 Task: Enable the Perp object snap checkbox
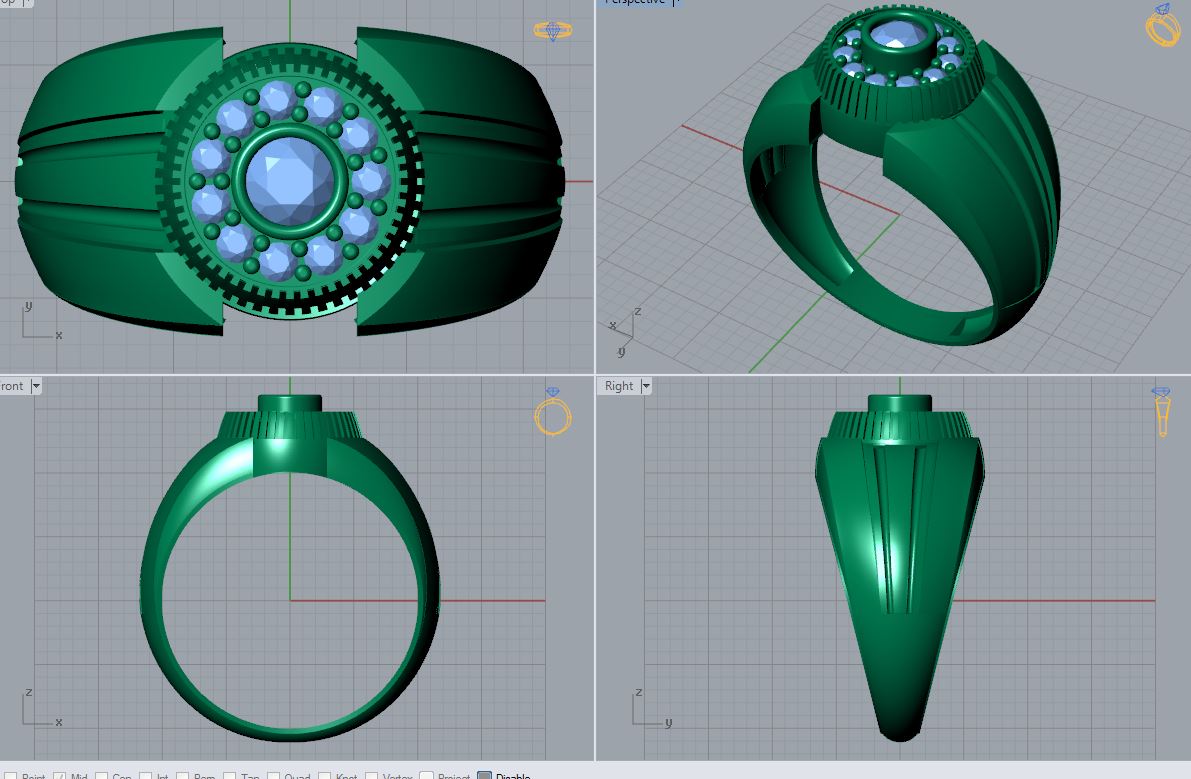coord(182,776)
